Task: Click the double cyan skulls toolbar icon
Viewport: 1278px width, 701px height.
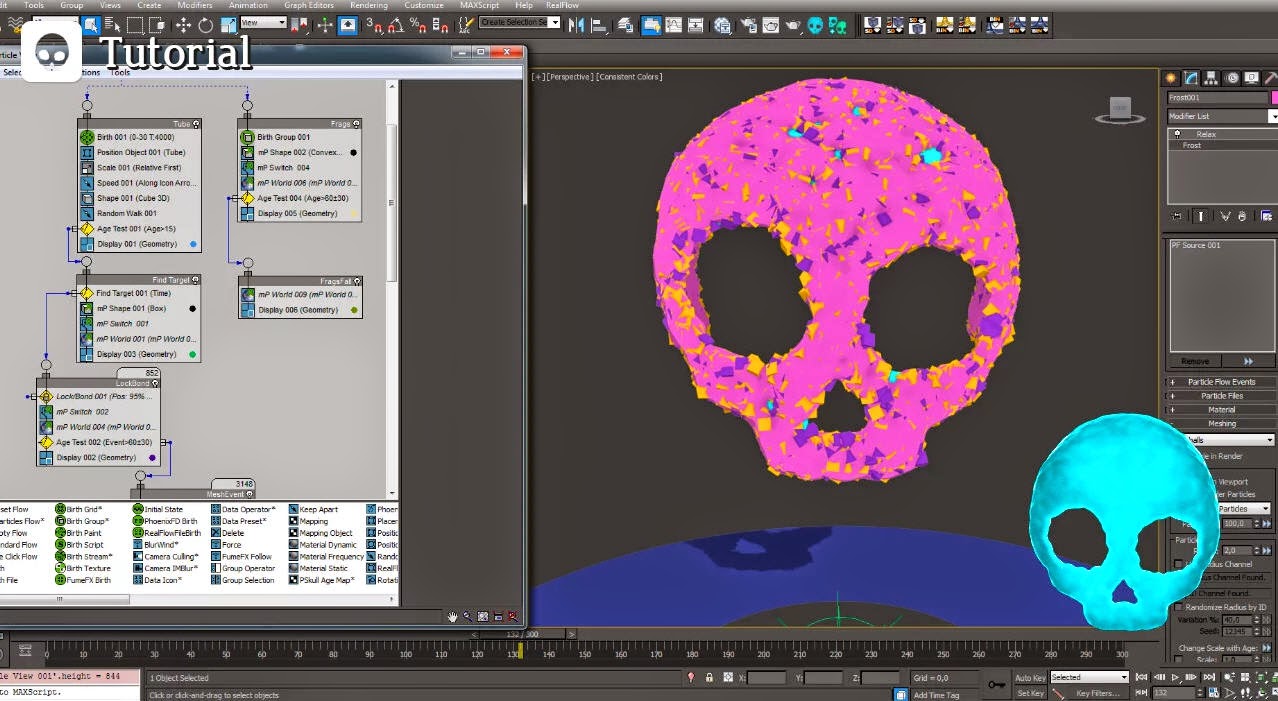Action: click(x=838, y=25)
